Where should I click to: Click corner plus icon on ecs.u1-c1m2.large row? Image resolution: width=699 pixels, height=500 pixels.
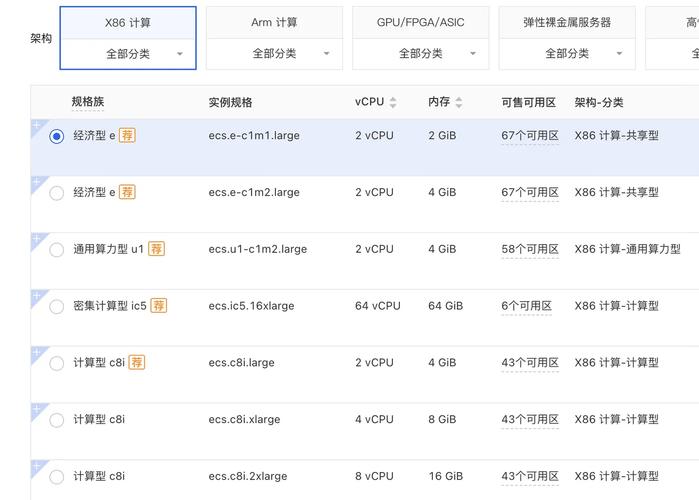(37, 239)
